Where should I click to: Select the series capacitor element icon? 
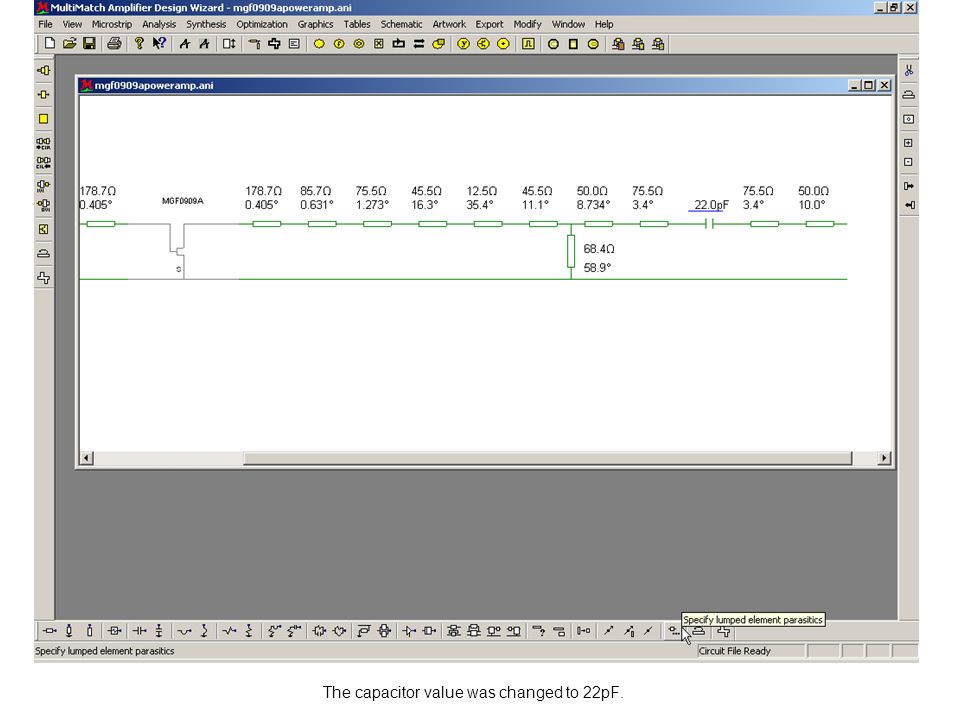click(x=140, y=631)
